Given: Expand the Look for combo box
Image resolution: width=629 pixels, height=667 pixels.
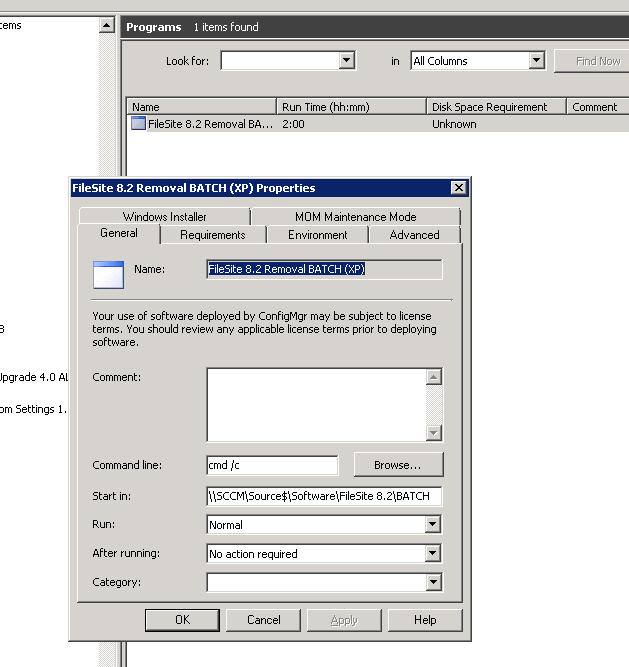Looking at the screenshot, I should click(x=346, y=61).
